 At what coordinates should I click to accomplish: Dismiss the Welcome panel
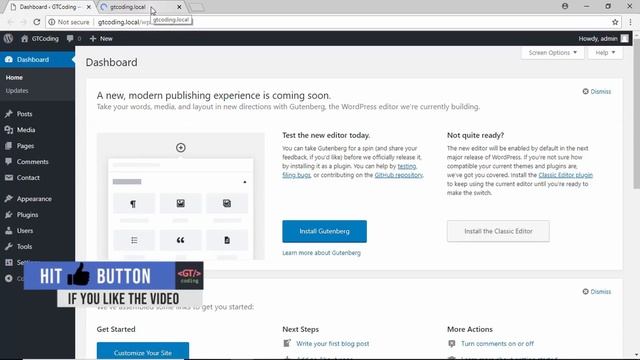[x=597, y=291]
